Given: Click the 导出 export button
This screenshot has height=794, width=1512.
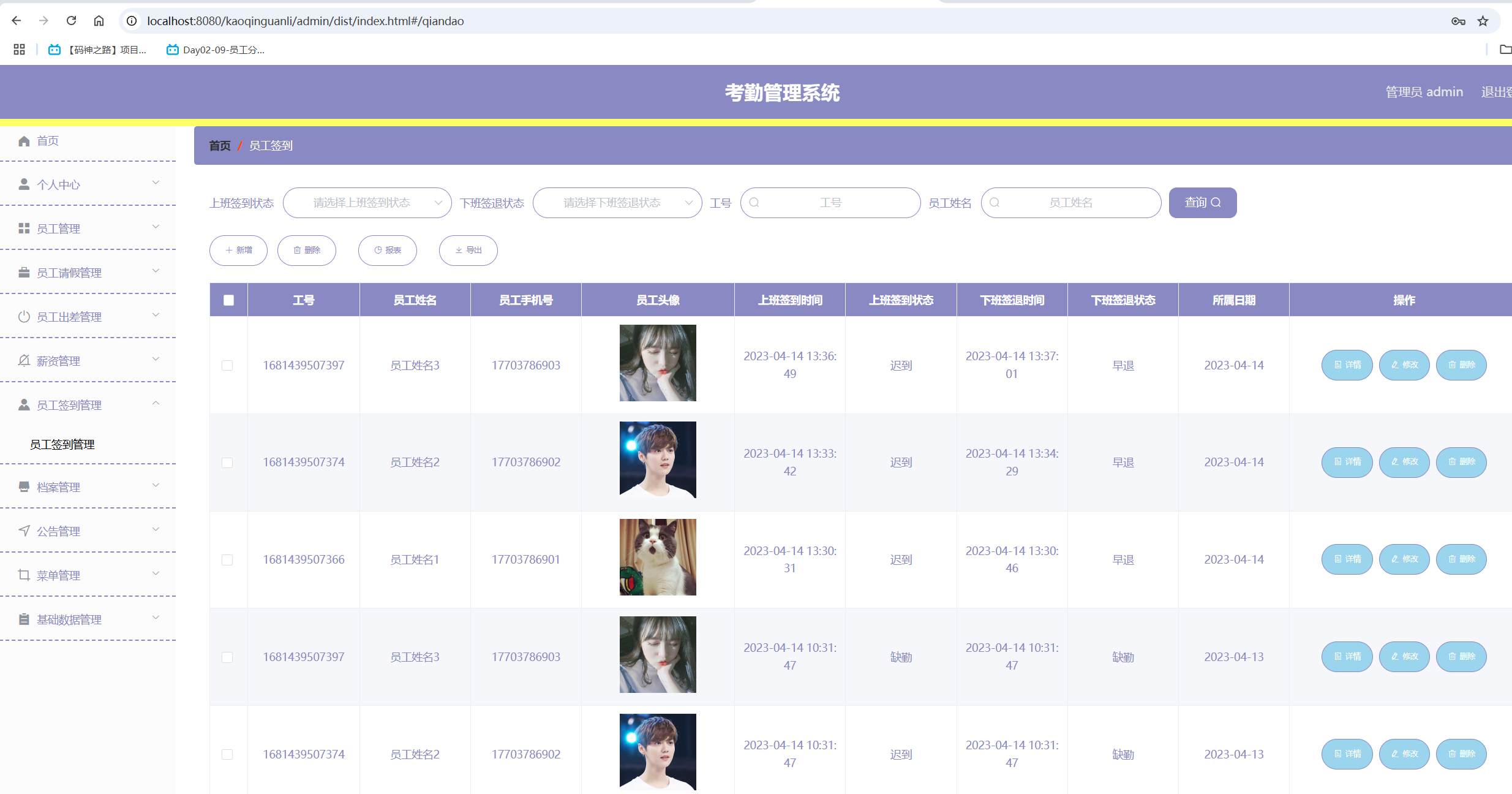Looking at the screenshot, I should pos(468,250).
